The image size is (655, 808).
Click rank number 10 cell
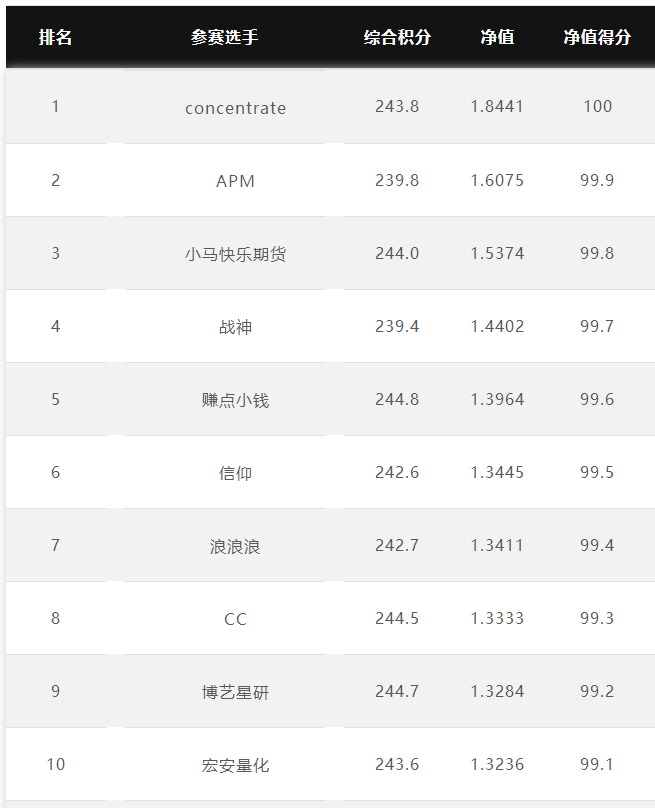coord(56,764)
